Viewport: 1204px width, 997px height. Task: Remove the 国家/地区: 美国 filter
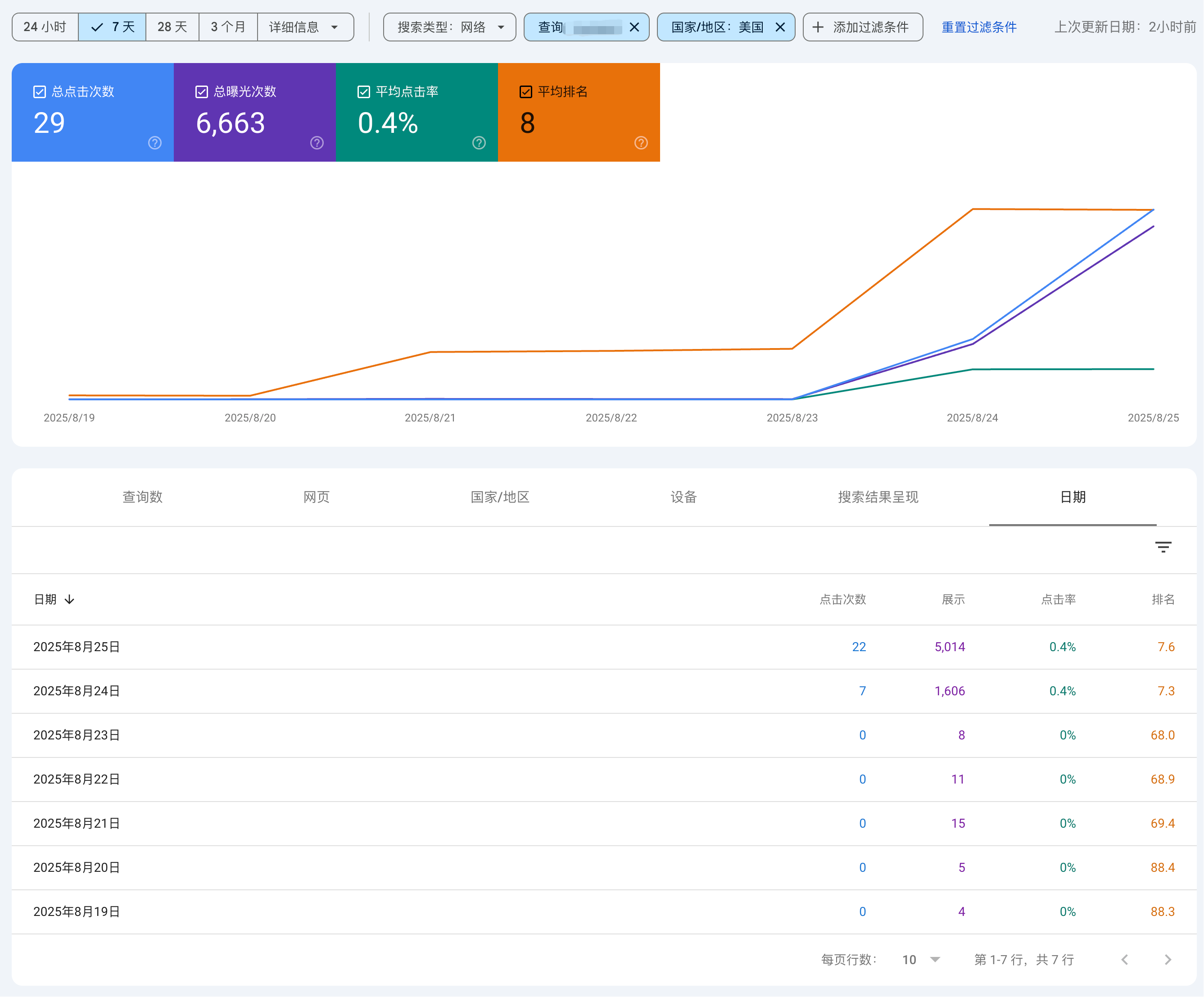780,27
